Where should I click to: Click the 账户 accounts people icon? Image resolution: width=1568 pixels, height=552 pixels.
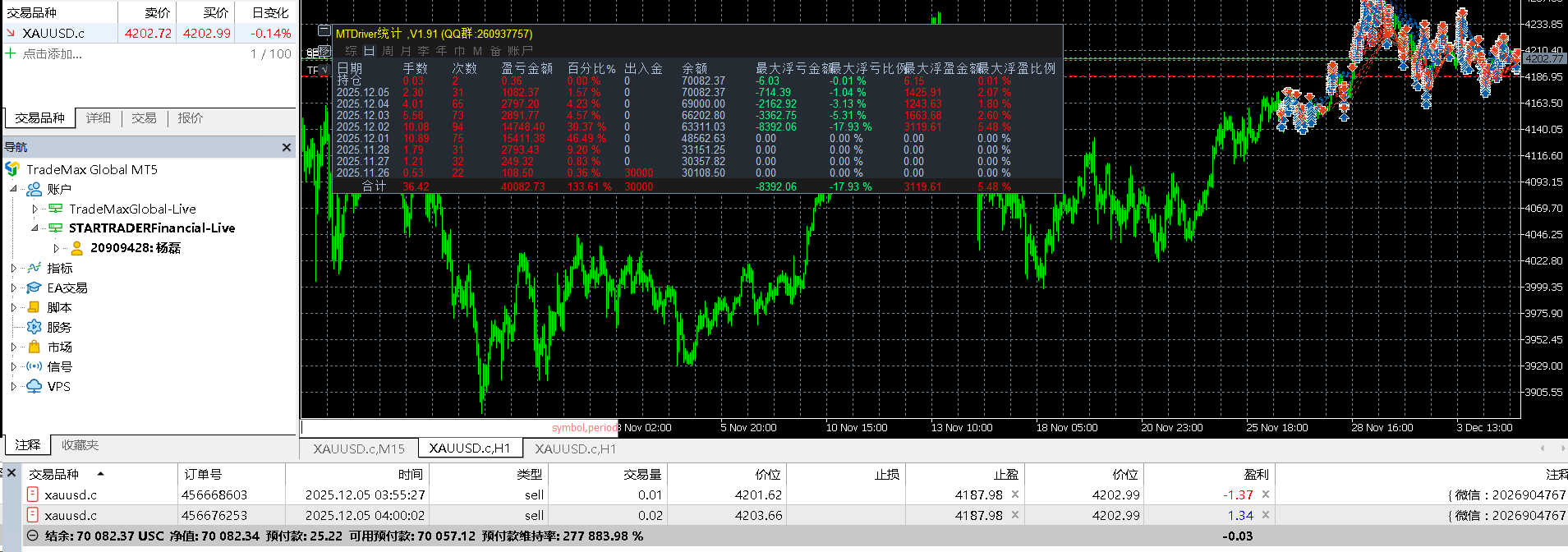(34, 189)
